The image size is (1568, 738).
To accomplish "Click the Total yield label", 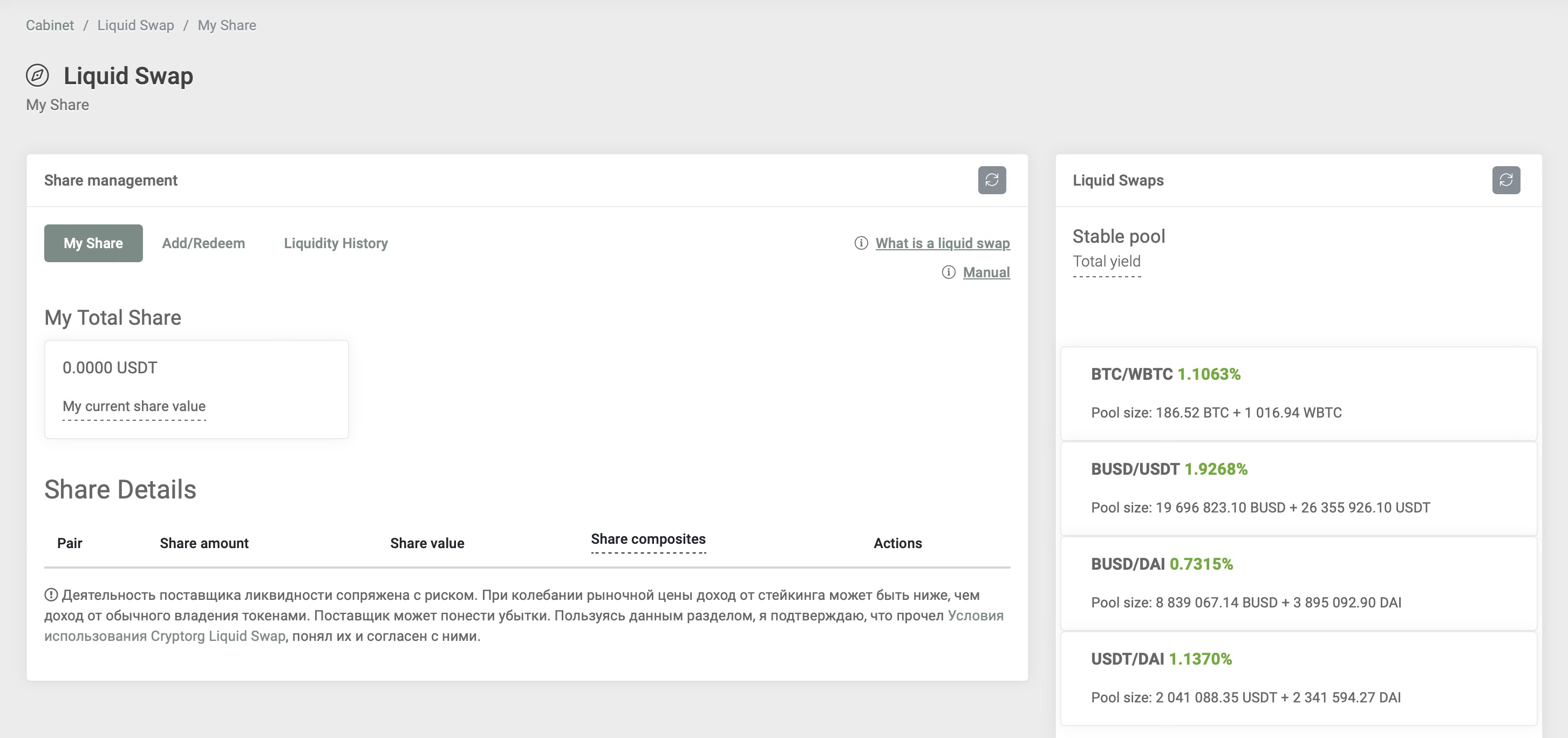I will tap(1106, 261).
